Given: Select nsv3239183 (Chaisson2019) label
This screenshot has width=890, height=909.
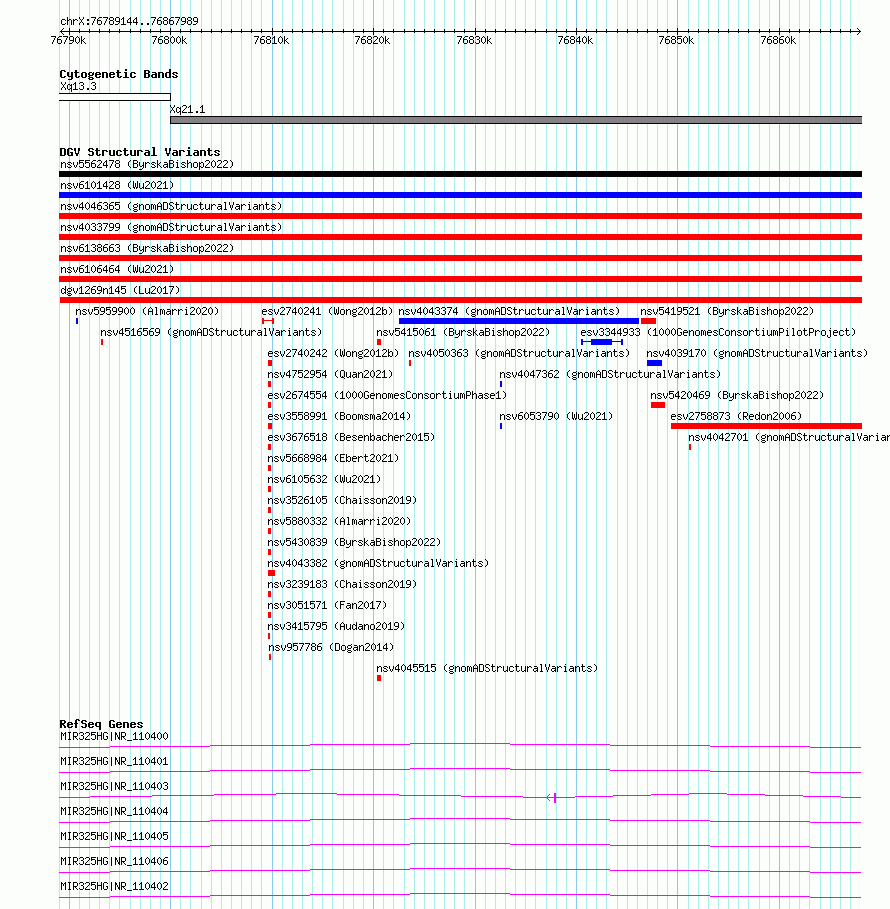Looking at the screenshot, I should (342, 584).
